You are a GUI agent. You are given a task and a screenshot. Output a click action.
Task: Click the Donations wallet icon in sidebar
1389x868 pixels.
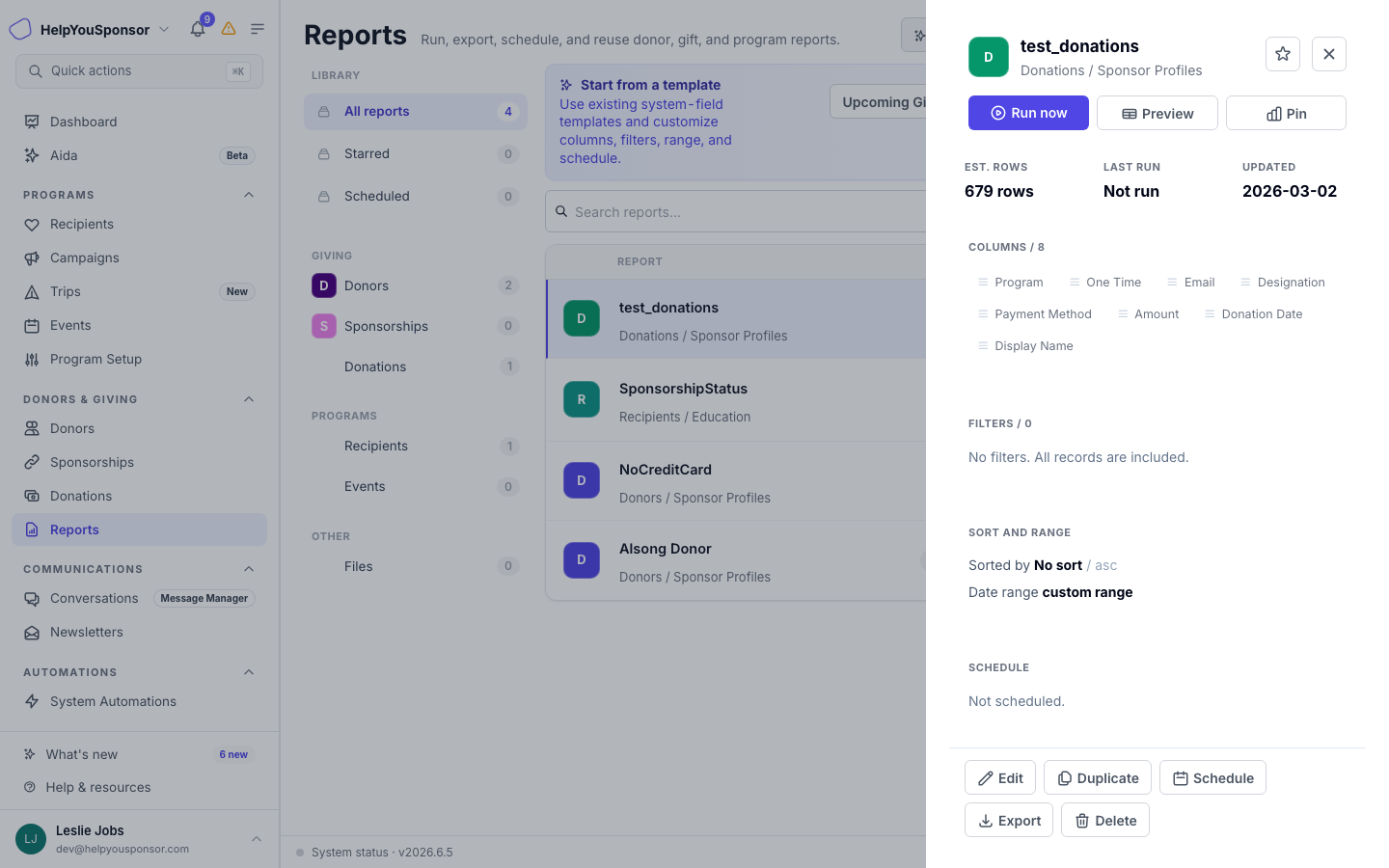pos(32,496)
